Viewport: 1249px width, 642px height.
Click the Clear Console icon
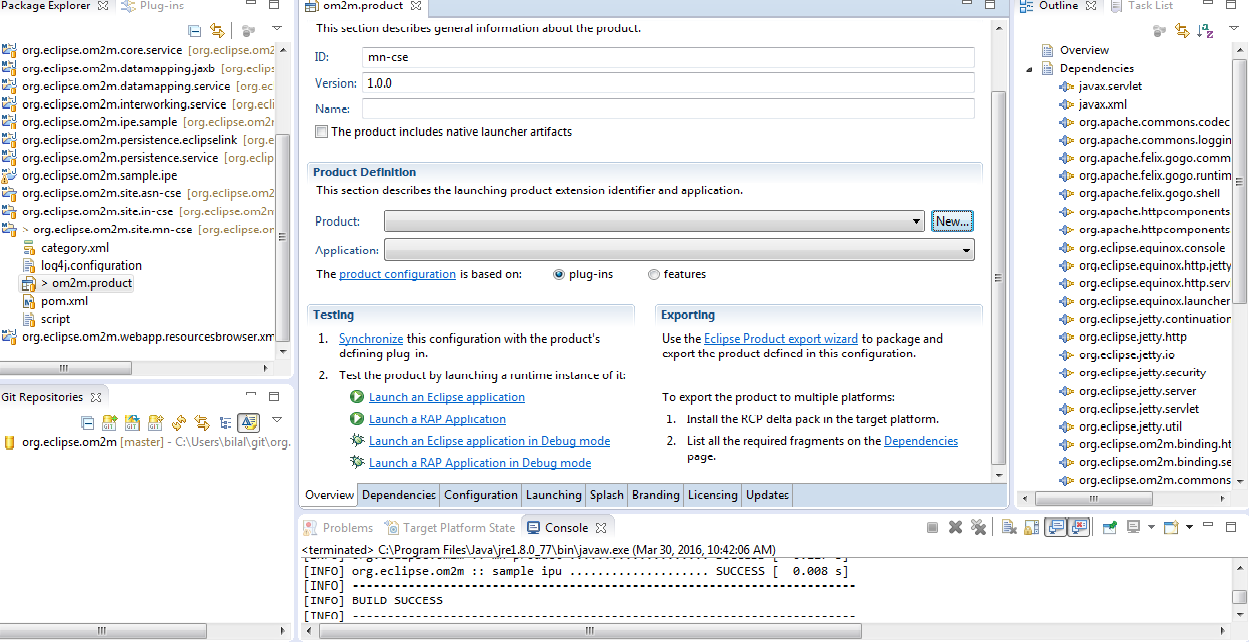point(1009,527)
